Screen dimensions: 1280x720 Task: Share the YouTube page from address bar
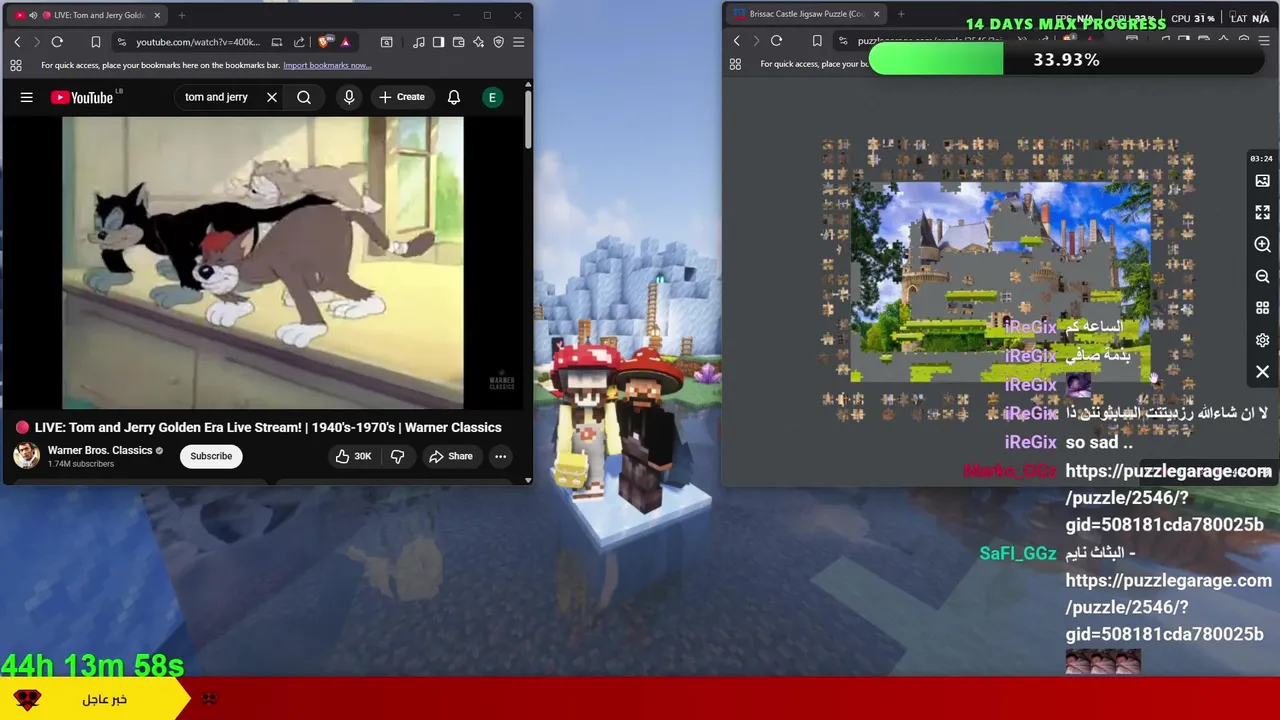[x=299, y=42]
